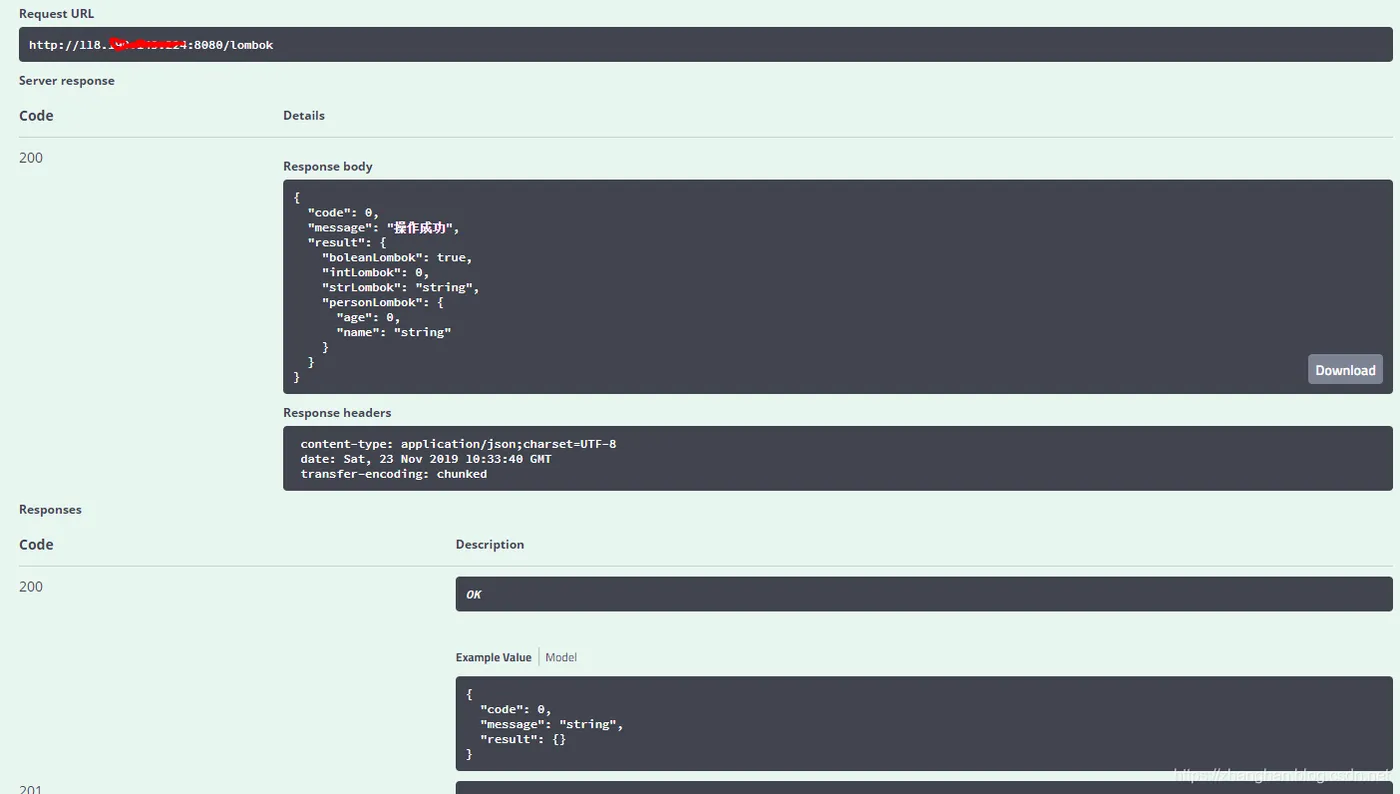Click the "Request URL" label

[57, 14]
